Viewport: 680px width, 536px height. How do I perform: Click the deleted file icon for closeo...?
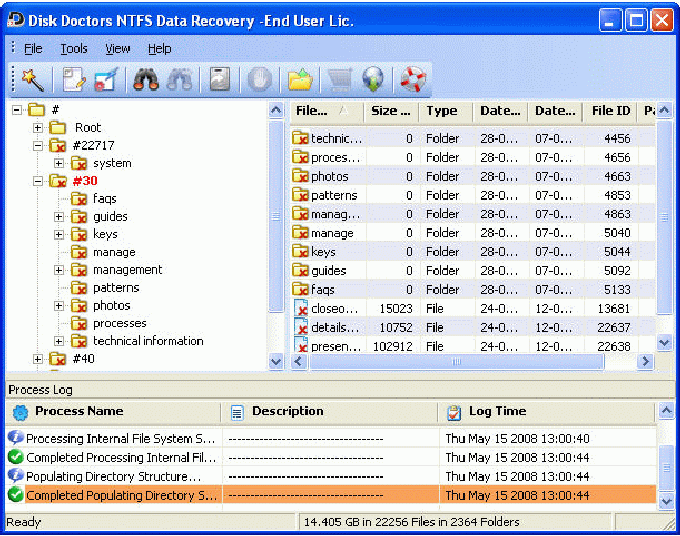[x=301, y=308]
